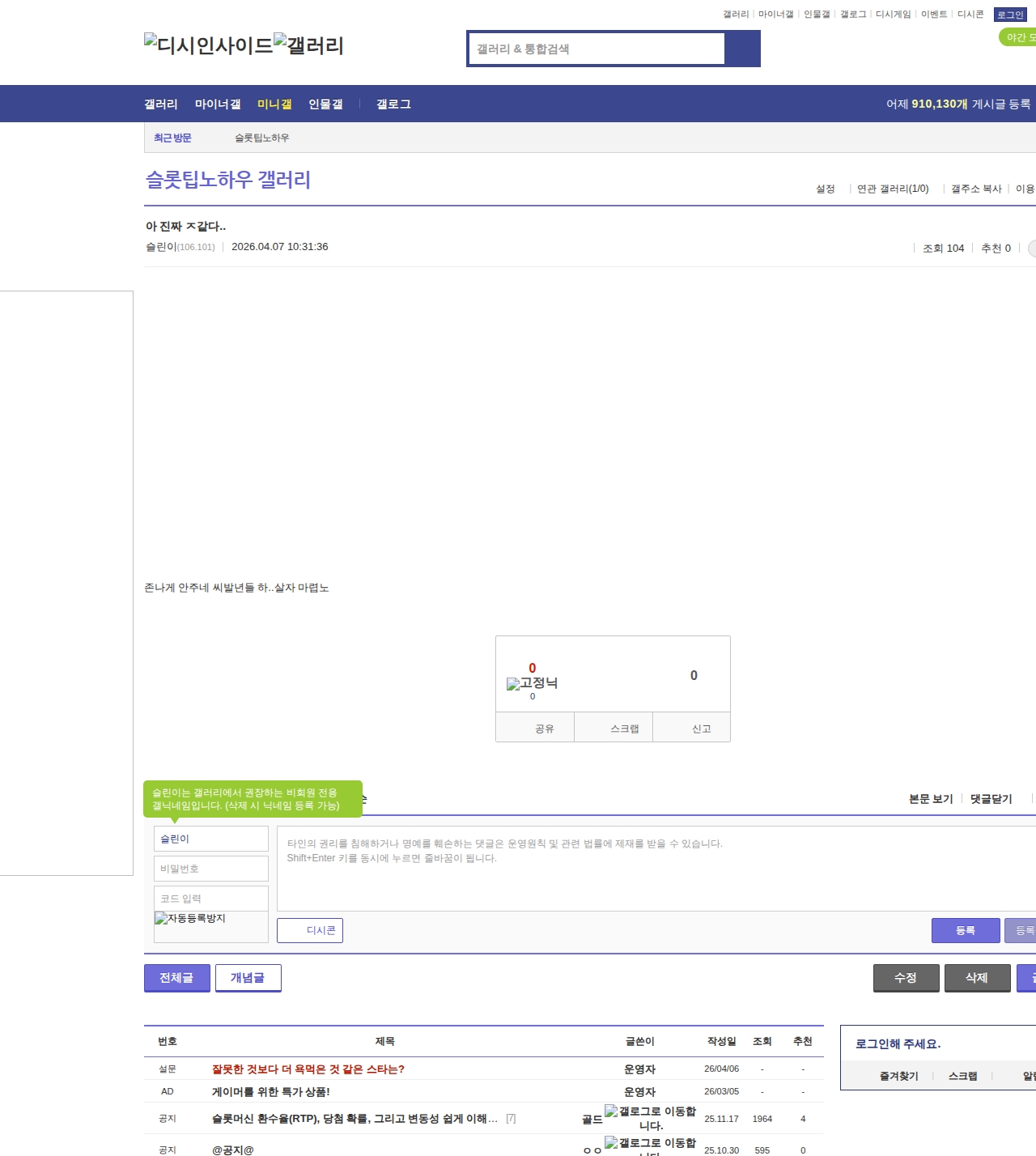Report the post using 신고

701,729
